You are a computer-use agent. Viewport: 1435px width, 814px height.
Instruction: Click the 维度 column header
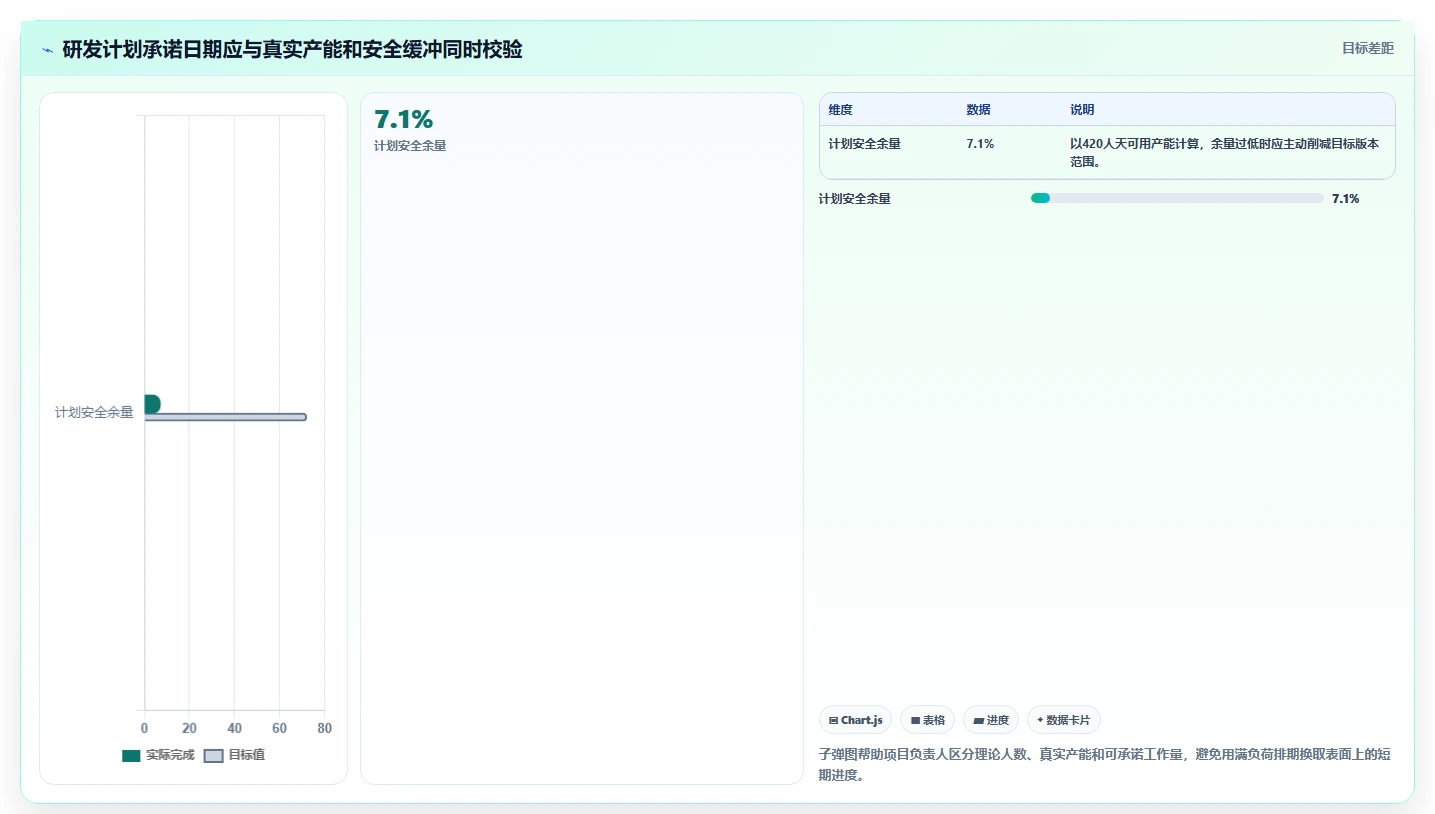point(840,110)
